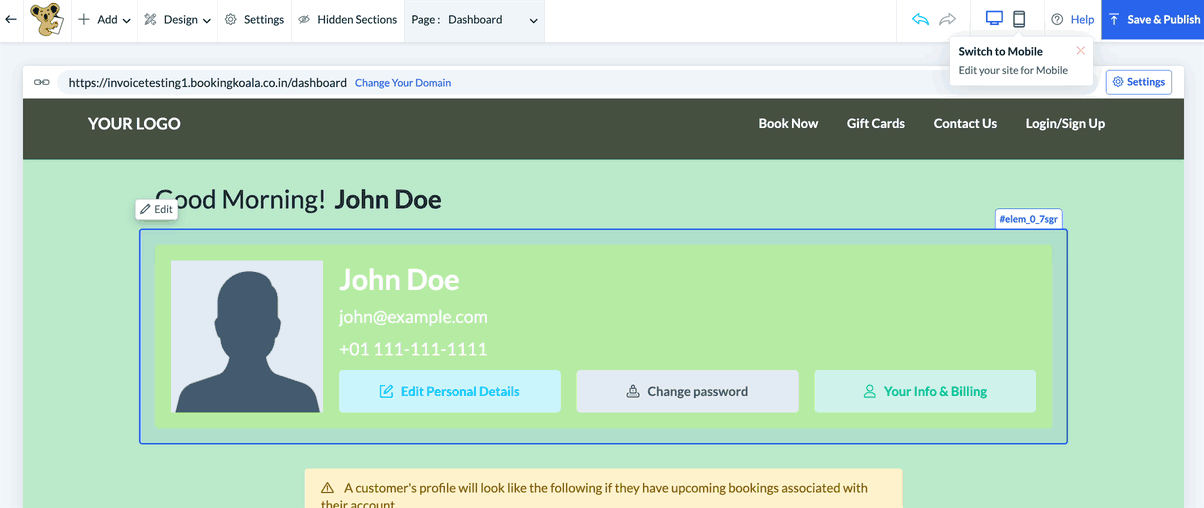Image resolution: width=1204 pixels, height=508 pixels.
Task: Click the Edit pencil tag
Action: pyautogui.click(x=156, y=210)
